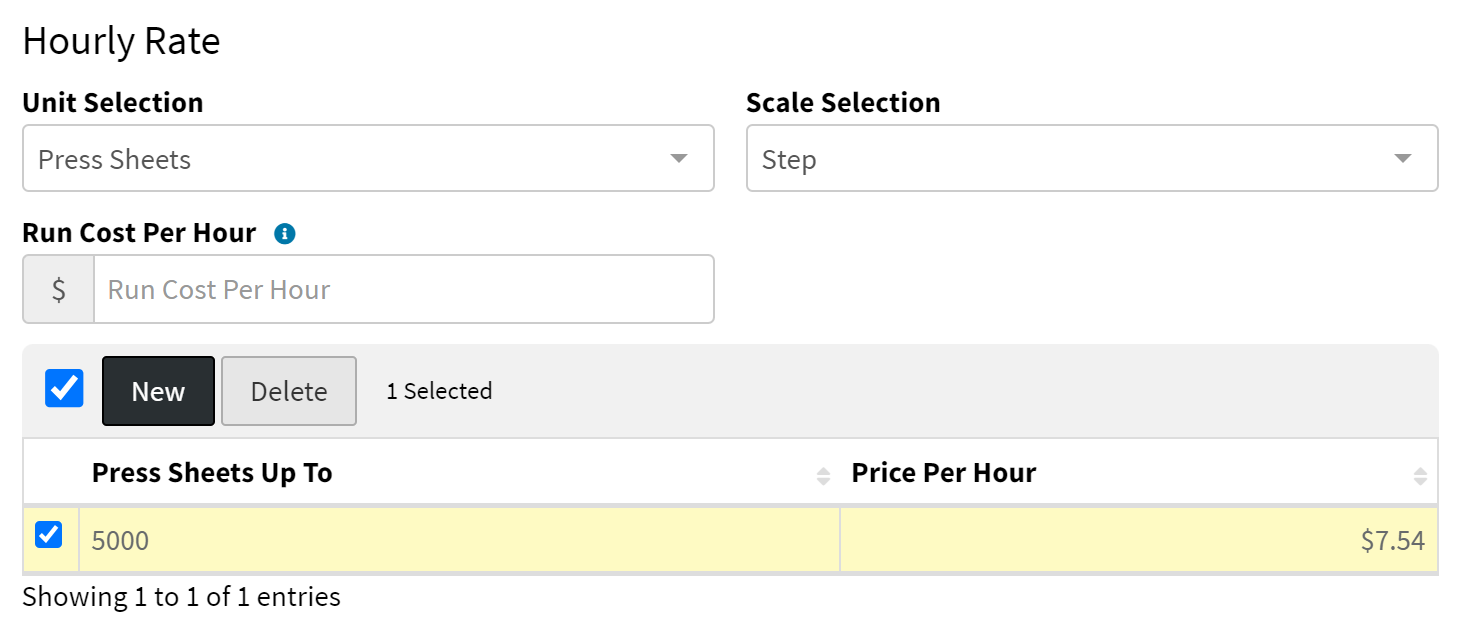
Task: Toggle the select-all checkbox beside New
Action: (x=64, y=389)
